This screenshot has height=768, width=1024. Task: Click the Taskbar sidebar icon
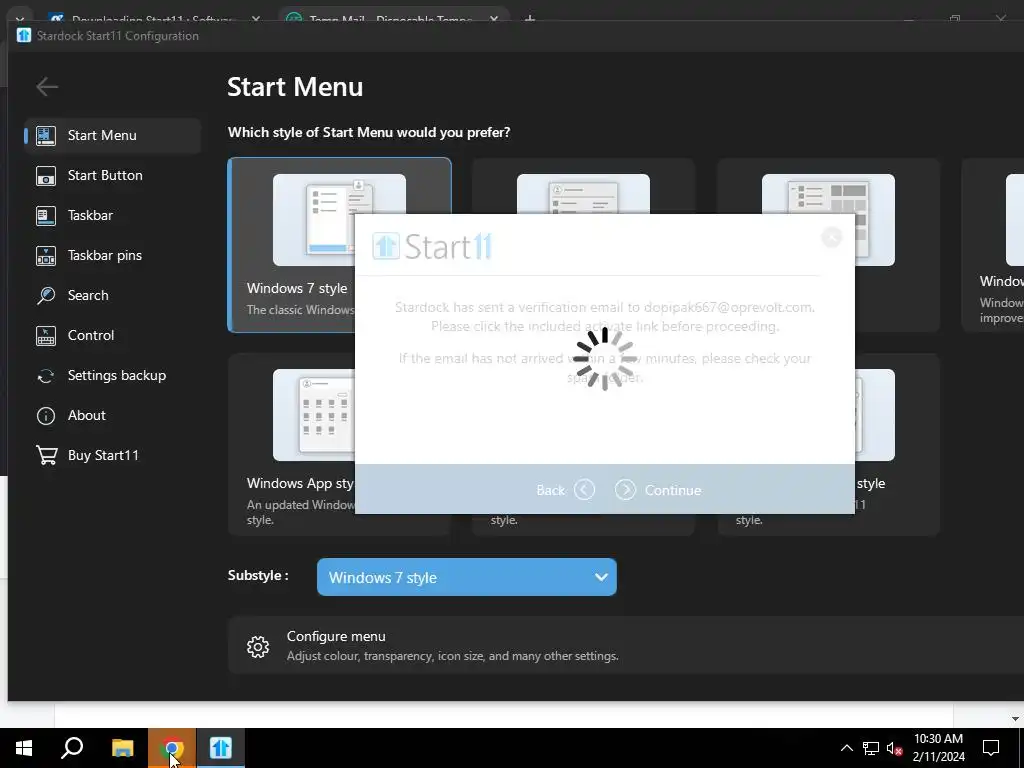pos(46,215)
